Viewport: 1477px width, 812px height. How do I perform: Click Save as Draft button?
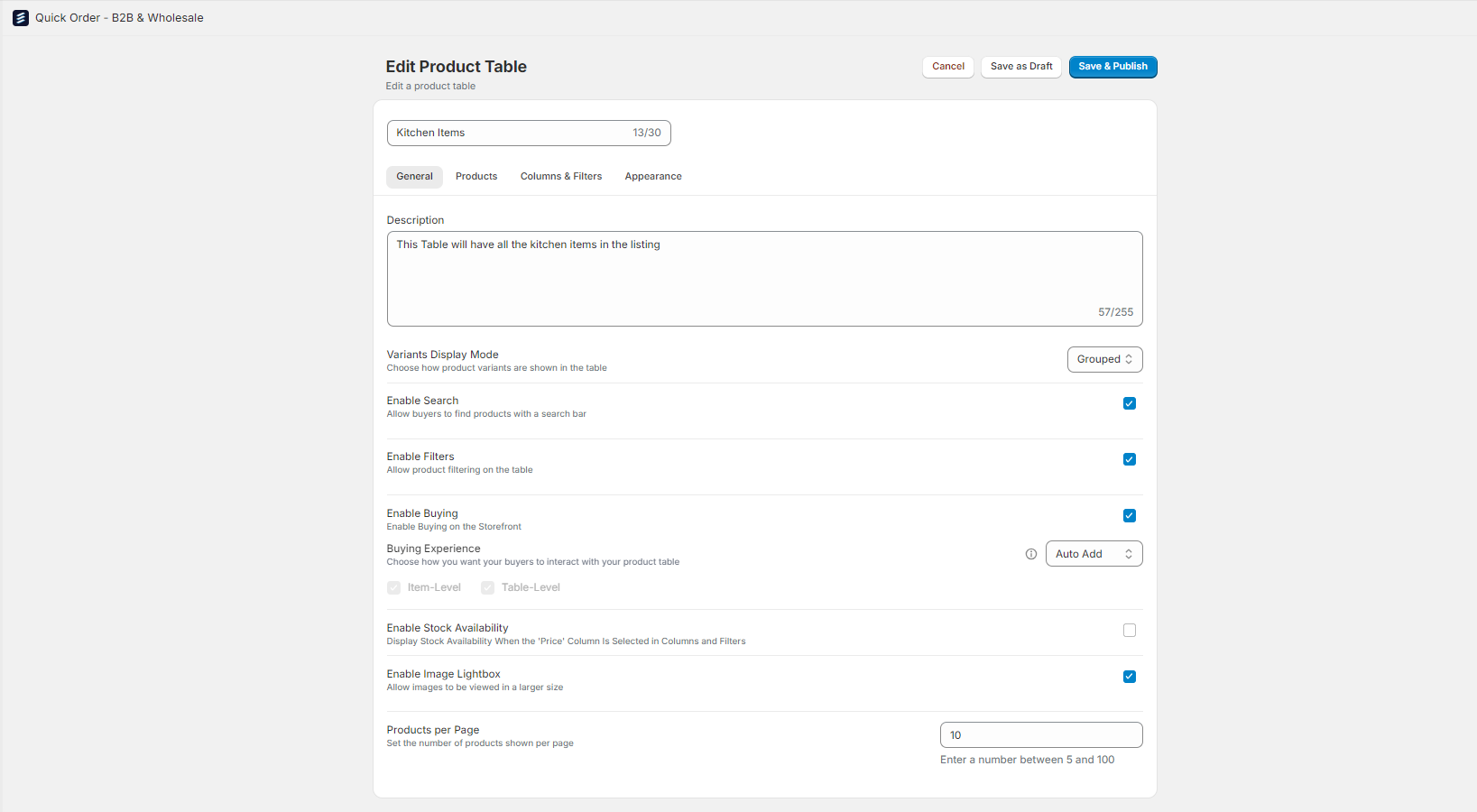point(1021,67)
